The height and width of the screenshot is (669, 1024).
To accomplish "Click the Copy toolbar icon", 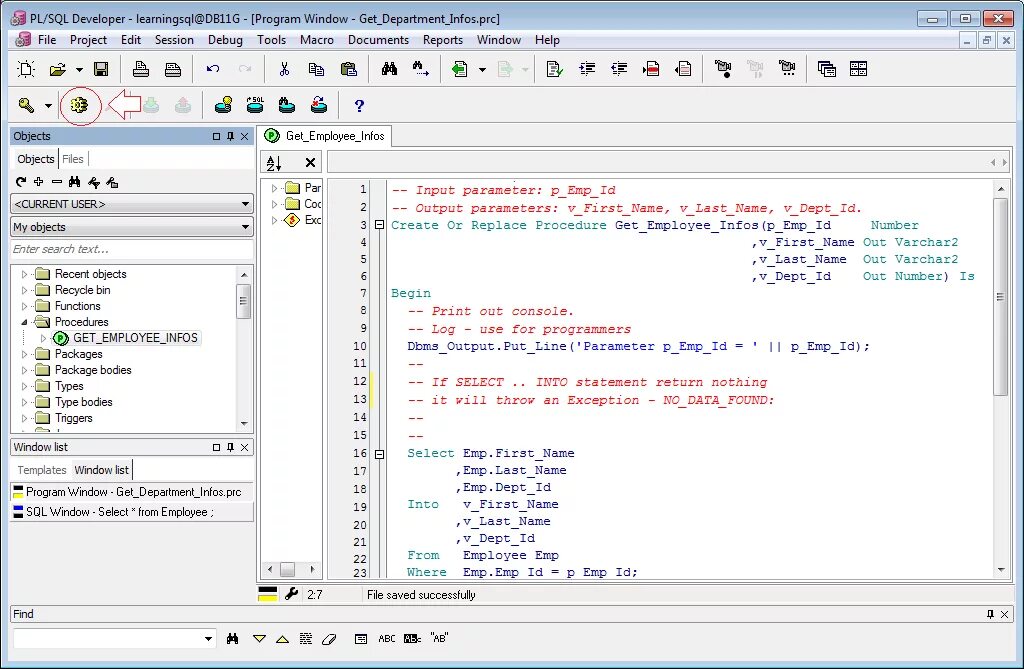I will [316, 69].
